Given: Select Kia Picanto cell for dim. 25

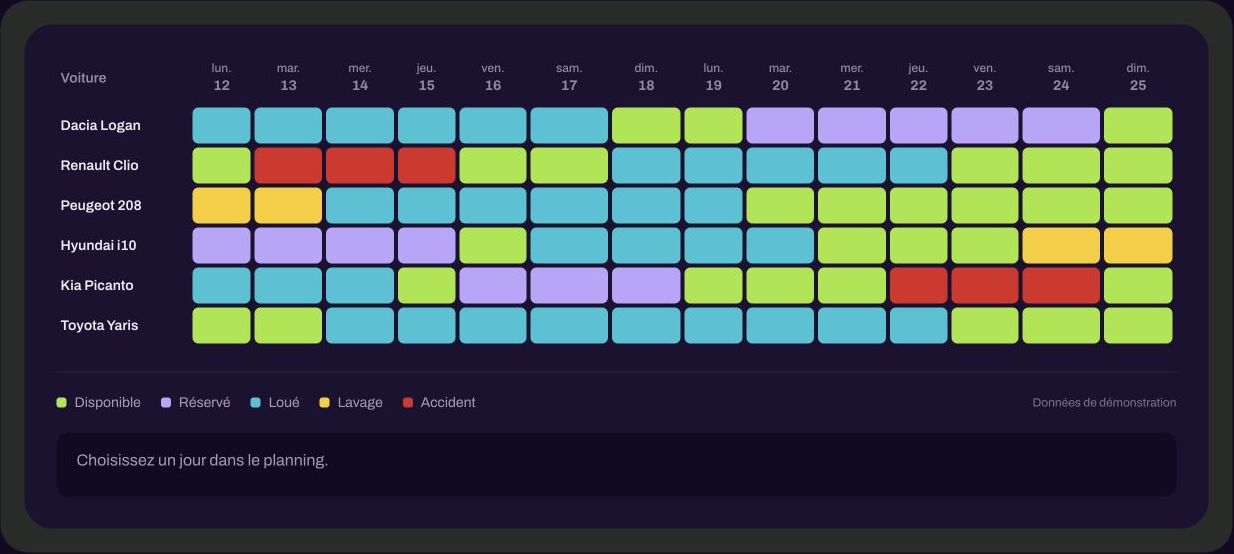Looking at the screenshot, I should [1138, 286].
